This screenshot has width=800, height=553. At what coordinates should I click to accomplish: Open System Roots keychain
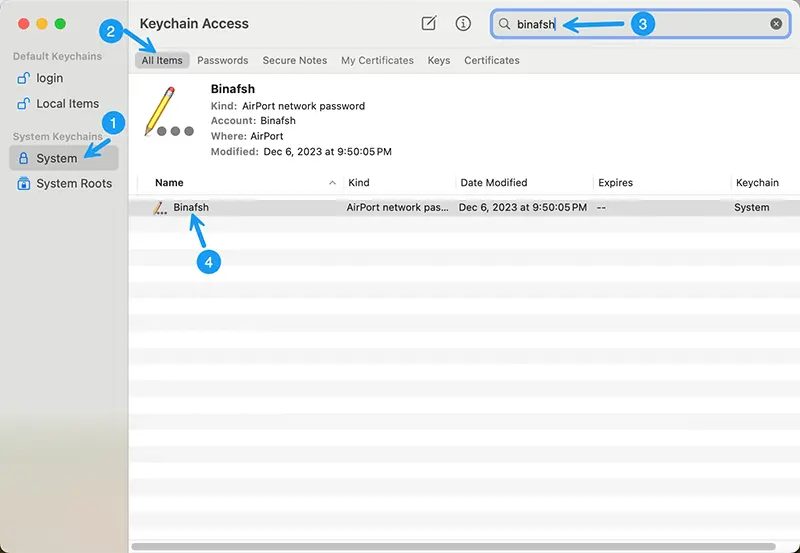(64, 184)
